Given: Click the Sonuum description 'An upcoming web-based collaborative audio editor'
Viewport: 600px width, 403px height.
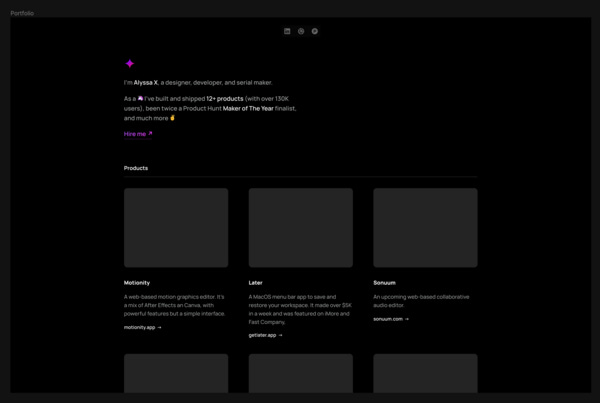Looking at the screenshot, I should pyautogui.click(x=421, y=301).
